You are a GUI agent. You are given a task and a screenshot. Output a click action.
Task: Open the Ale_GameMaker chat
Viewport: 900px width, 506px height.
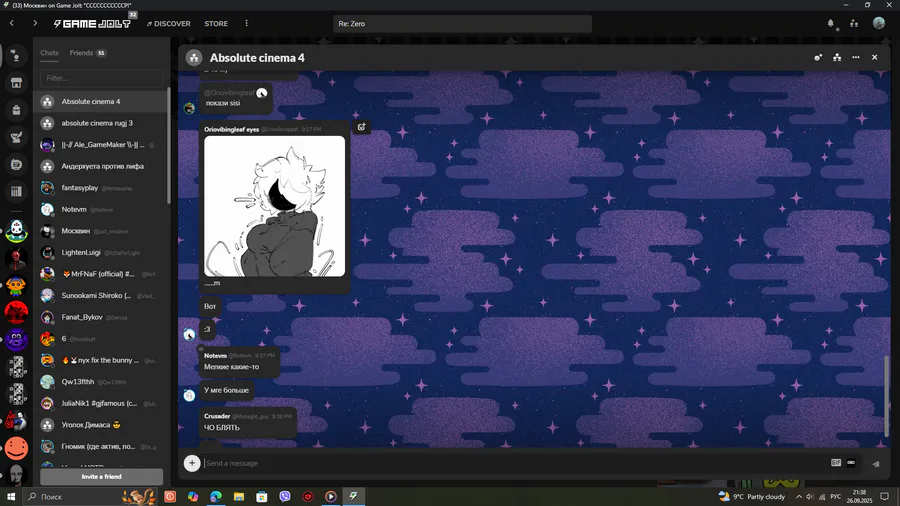(100, 145)
